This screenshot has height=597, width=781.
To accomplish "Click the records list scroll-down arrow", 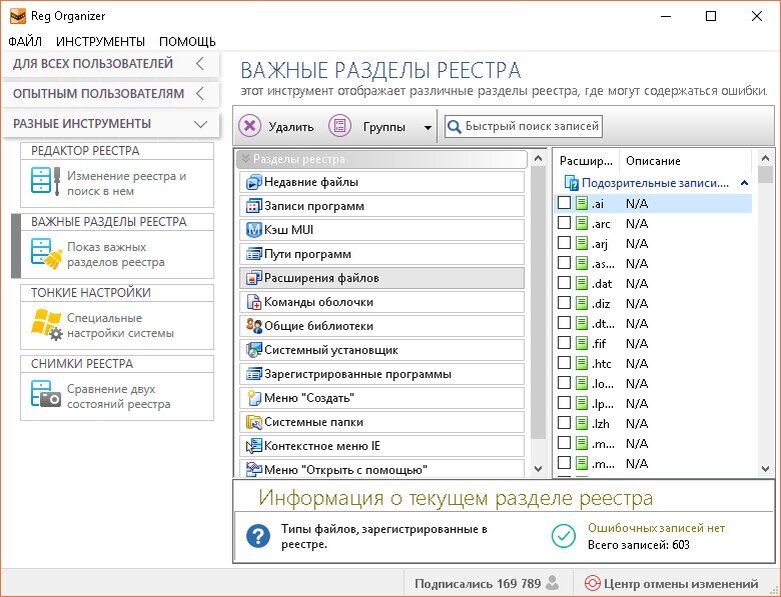I will coord(766,469).
